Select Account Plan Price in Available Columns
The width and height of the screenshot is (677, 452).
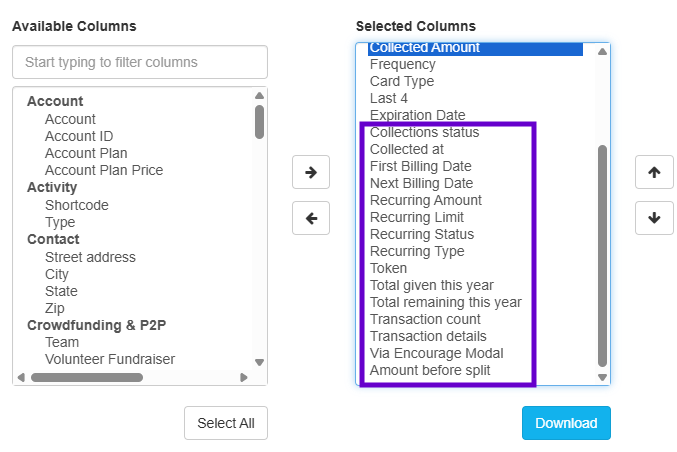coord(104,170)
